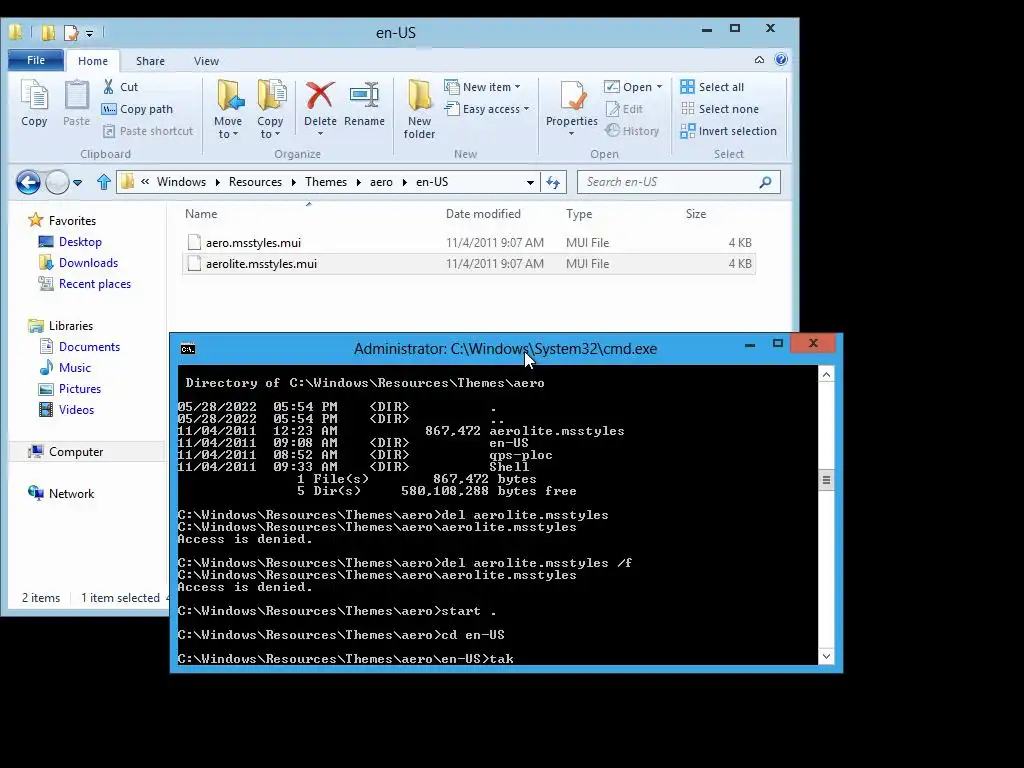
Task: Click History in the Open group
Action: (632, 131)
